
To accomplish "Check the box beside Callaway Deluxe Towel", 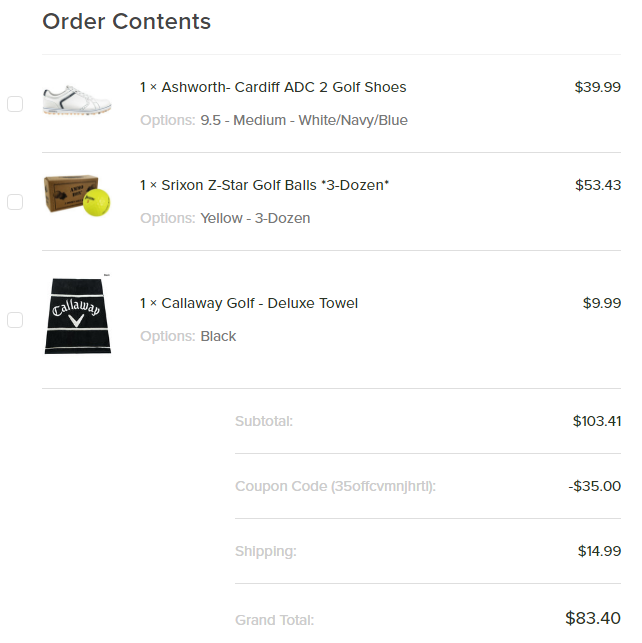I will tap(15, 320).
